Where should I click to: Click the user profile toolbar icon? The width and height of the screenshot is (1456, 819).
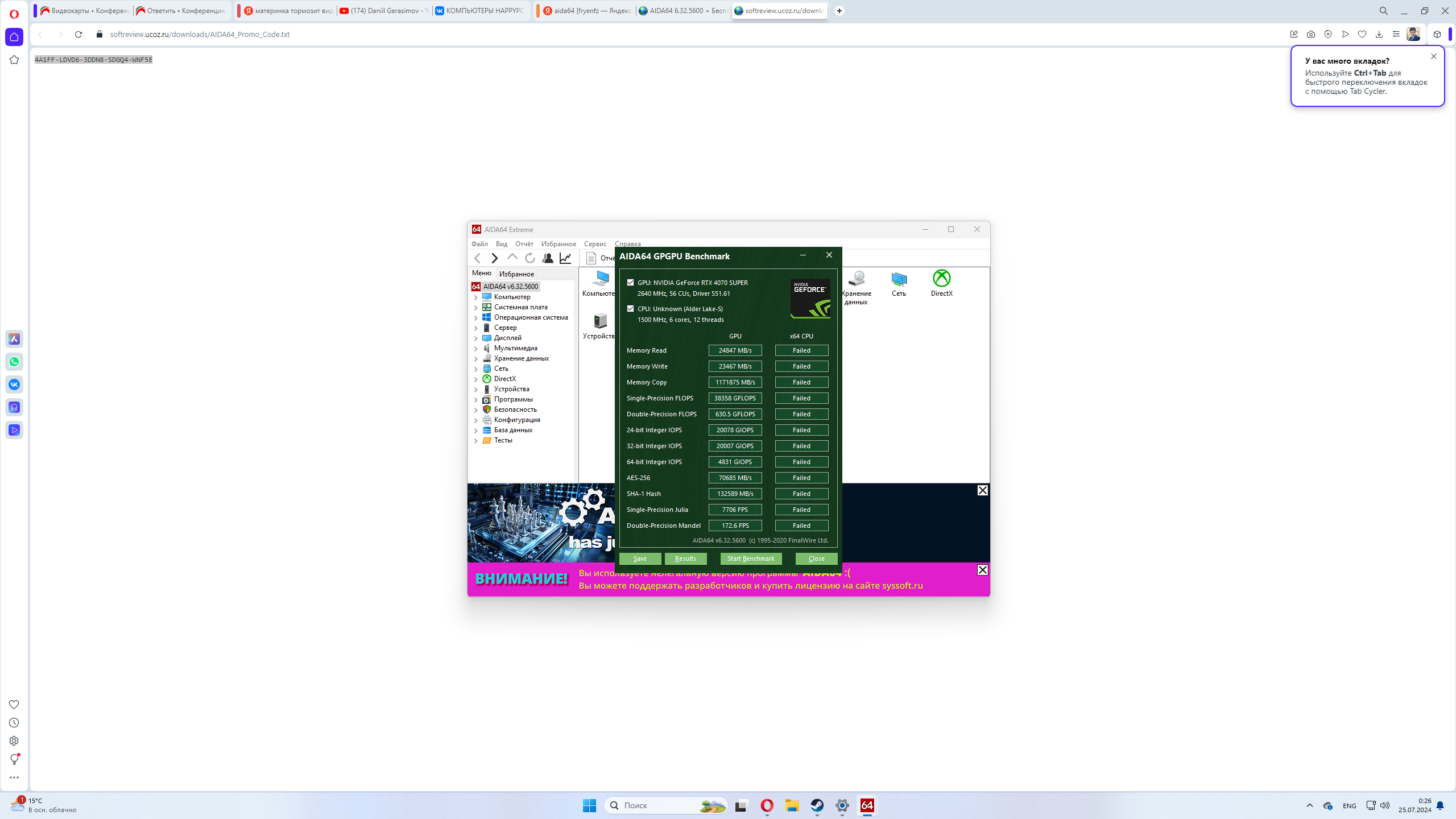pos(548,258)
